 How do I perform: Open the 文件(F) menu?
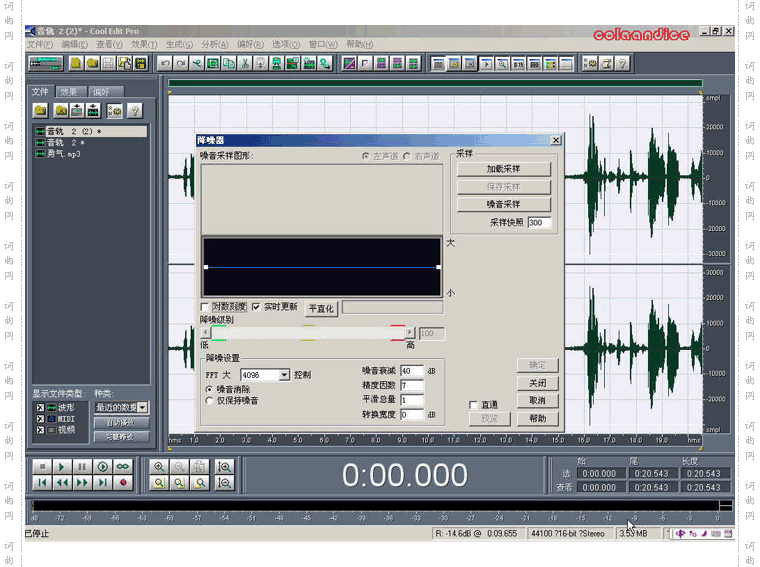point(40,45)
